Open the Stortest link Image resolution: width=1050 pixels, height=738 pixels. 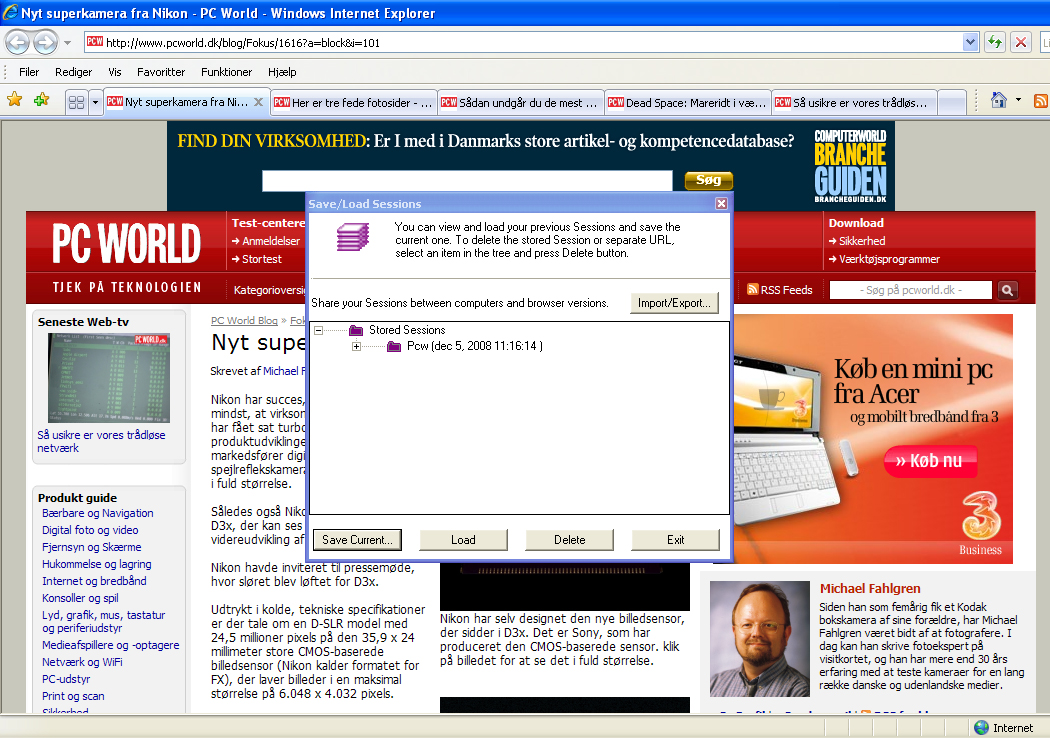[x=261, y=259]
